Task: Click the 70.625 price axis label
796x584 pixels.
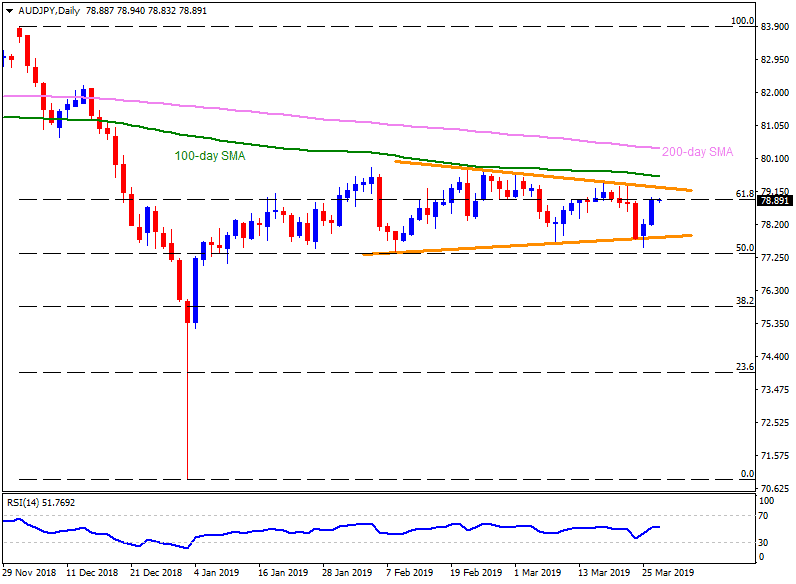Action: (x=776, y=488)
